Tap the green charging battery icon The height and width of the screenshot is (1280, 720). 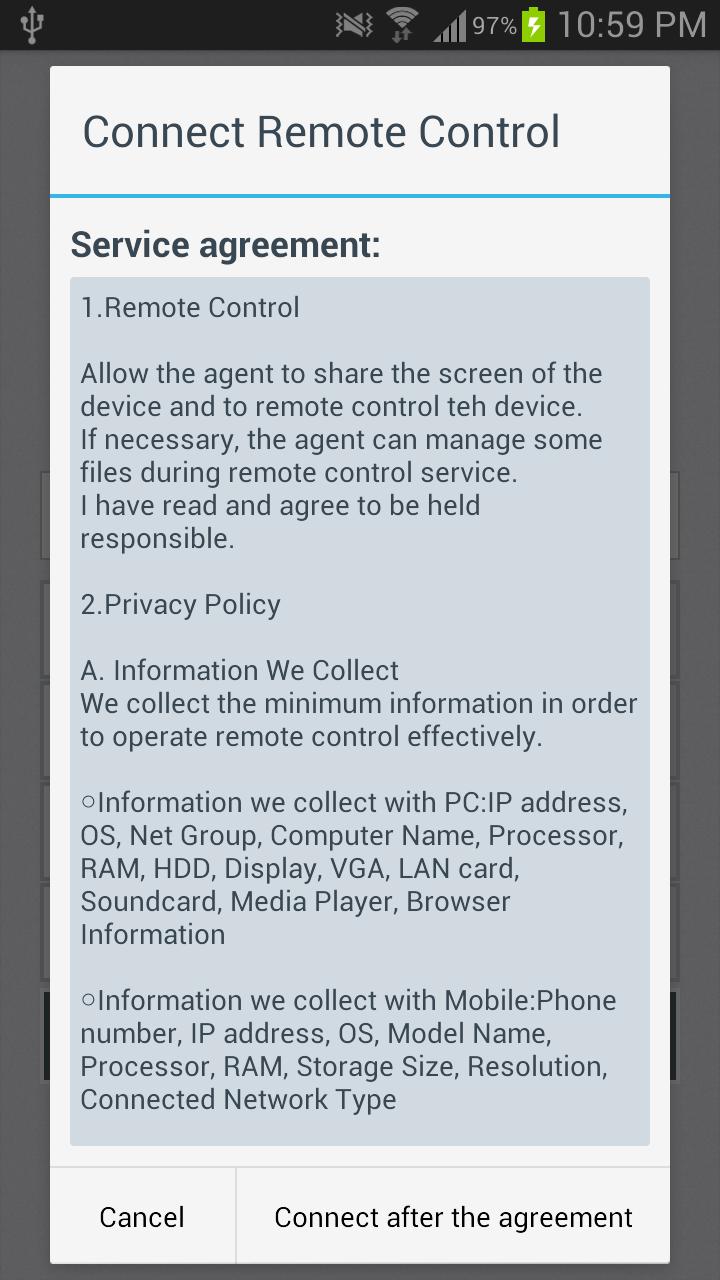(534, 25)
